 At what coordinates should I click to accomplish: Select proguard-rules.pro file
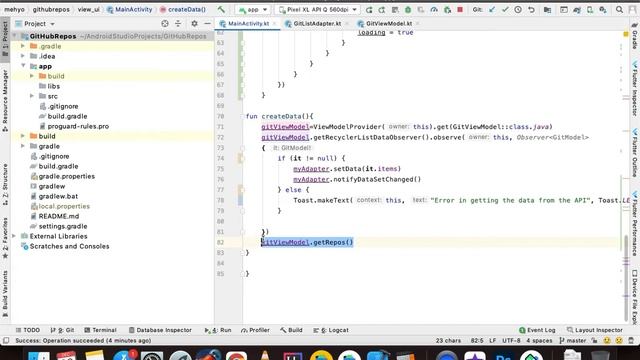coord(78,126)
